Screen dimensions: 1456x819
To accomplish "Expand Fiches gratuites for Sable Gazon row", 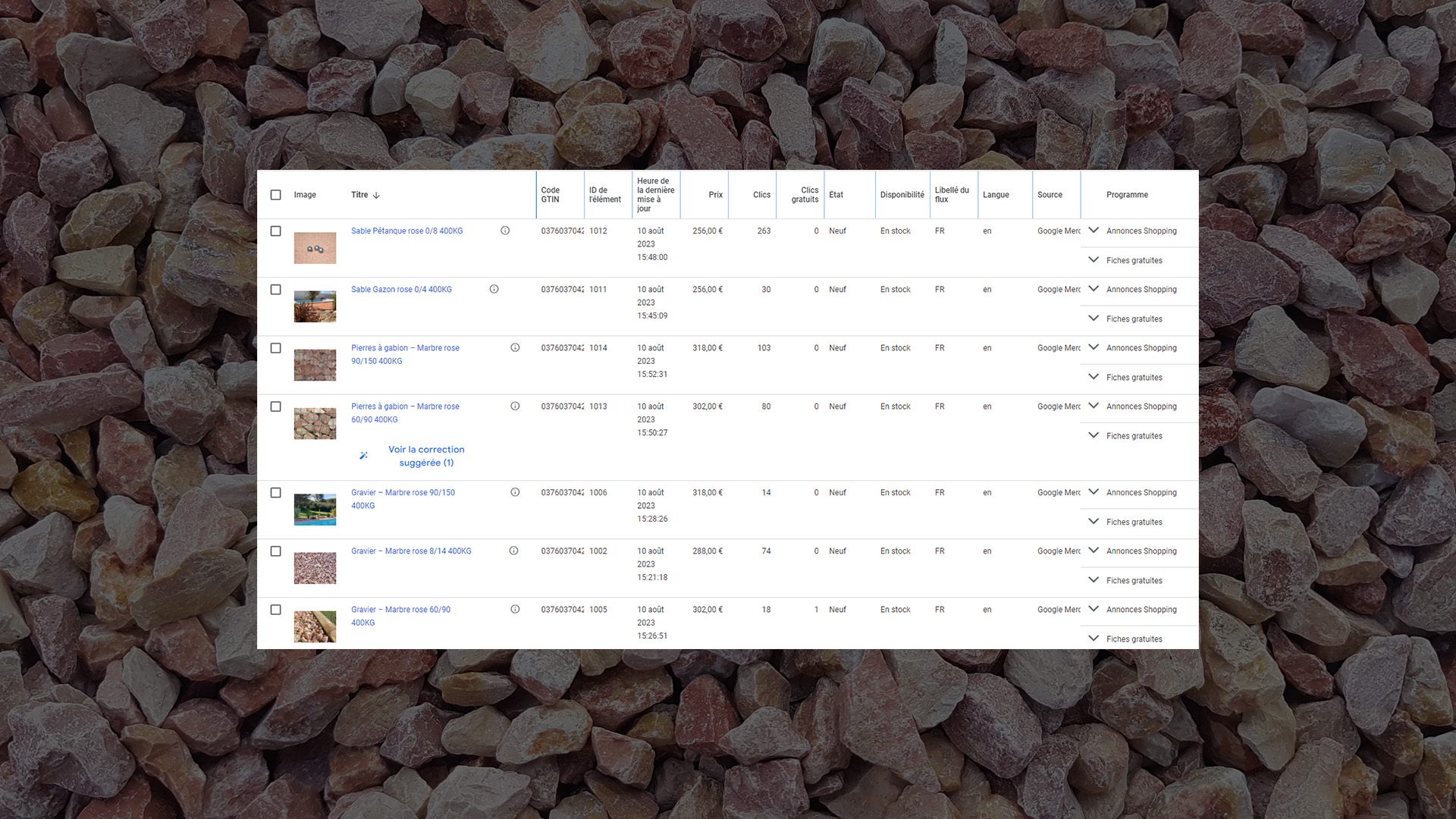I will click(x=1094, y=318).
